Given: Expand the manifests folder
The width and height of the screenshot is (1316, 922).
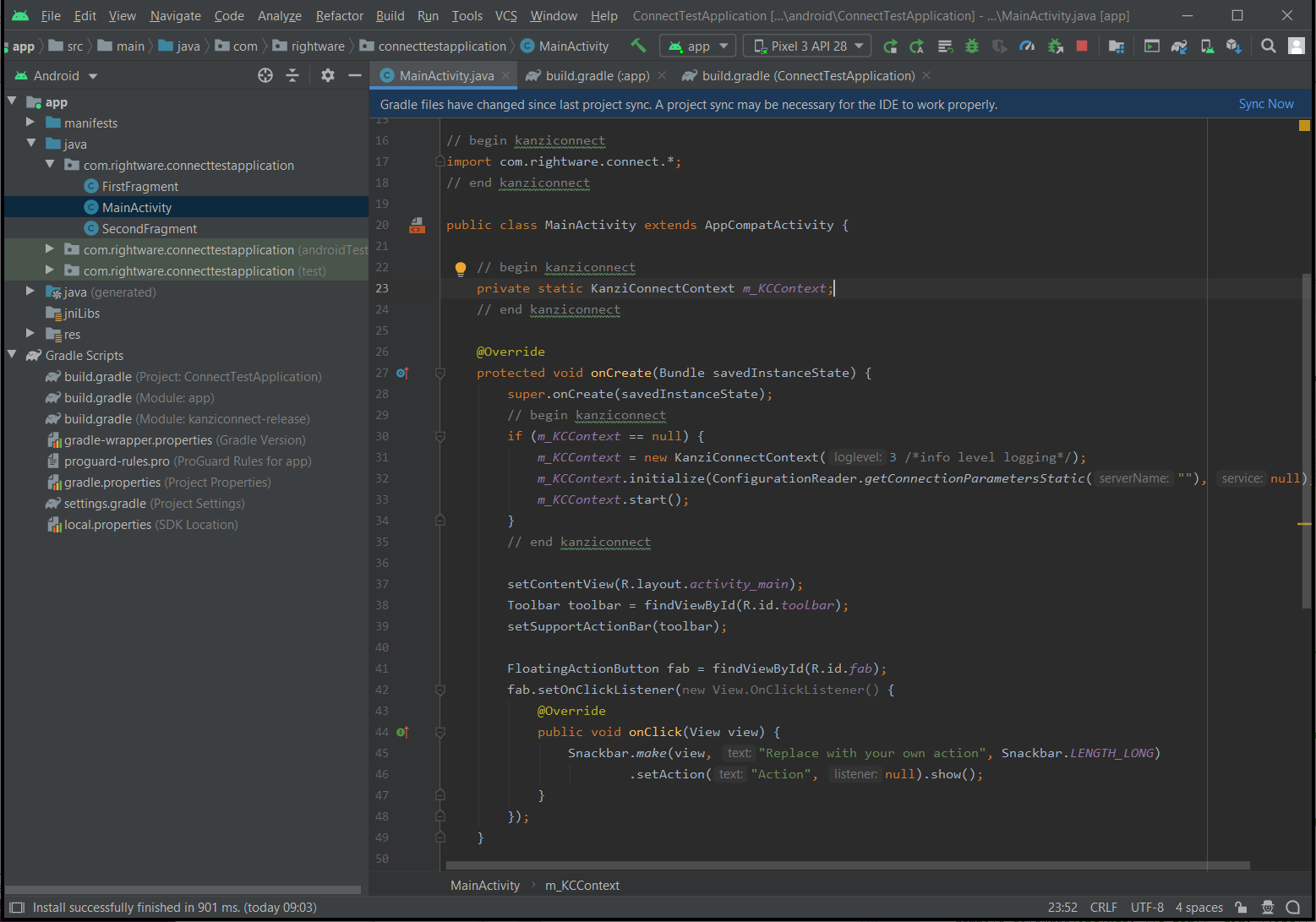Looking at the screenshot, I should click(30, 123).
